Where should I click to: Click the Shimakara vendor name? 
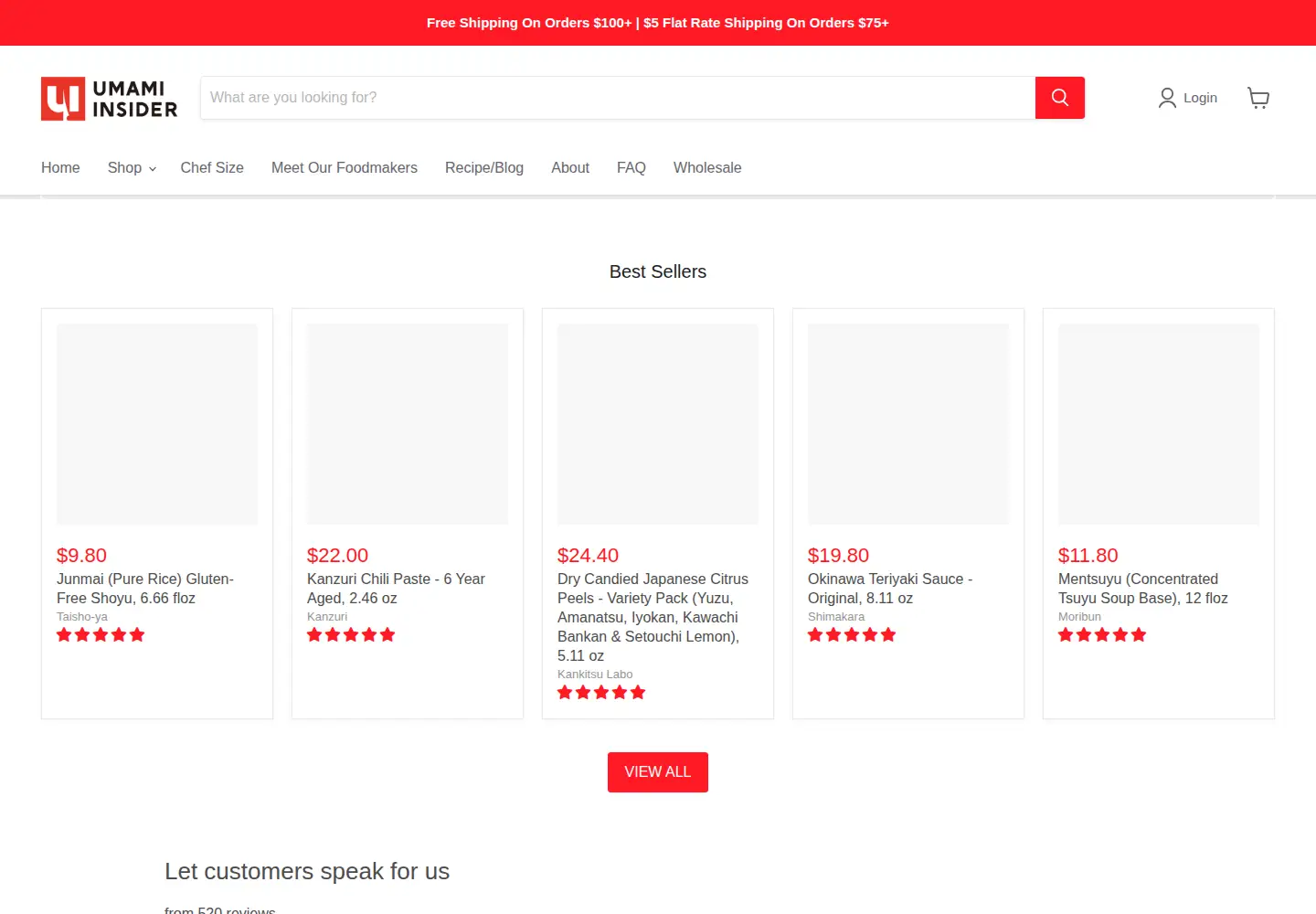point(836,617)
